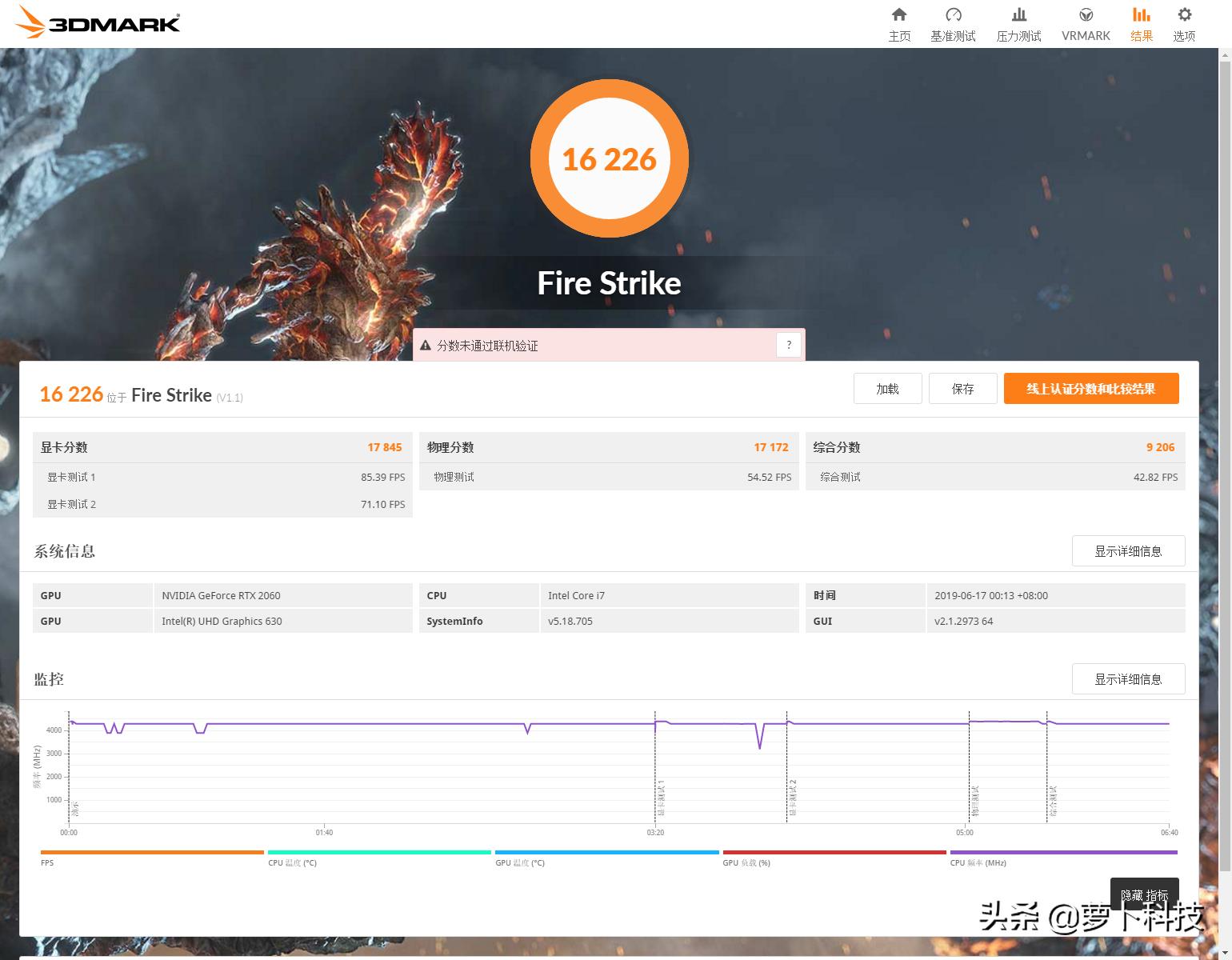This screenshot has height=960, width=1232.
Task: Open the 选项 options gear icon
Action: point(1184,14)
